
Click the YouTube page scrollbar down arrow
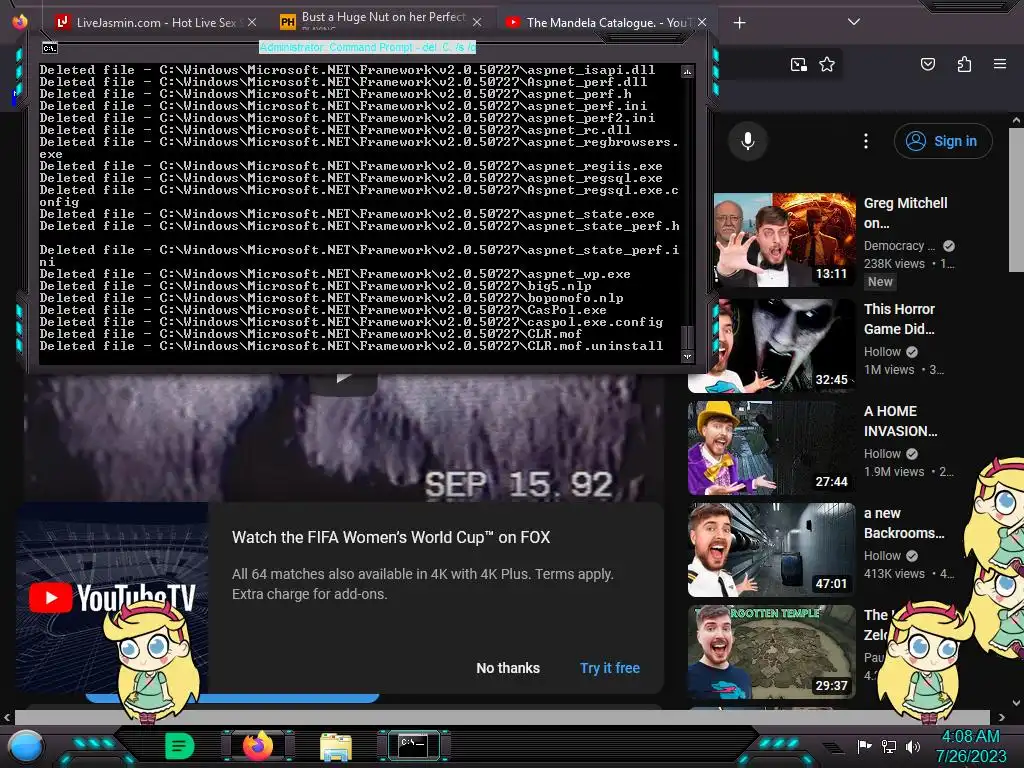[x=1016, y=704]
